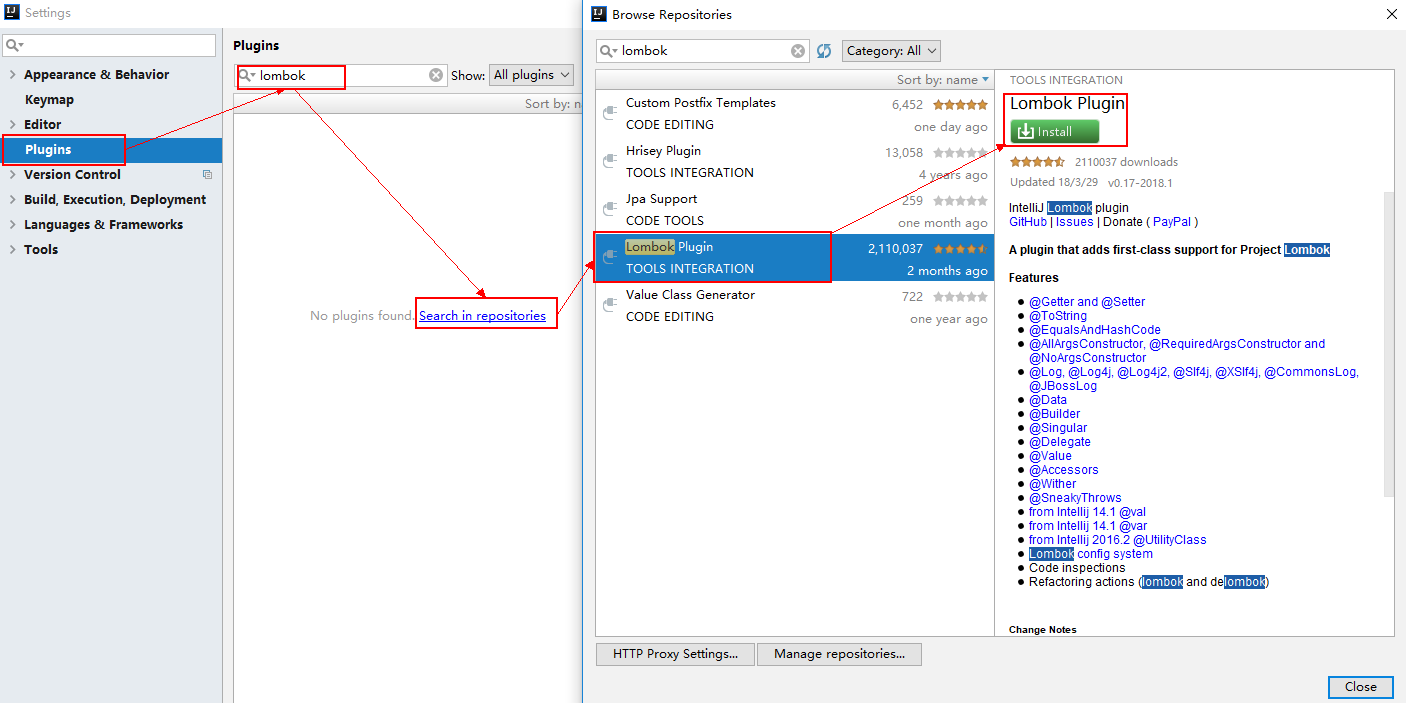Click the project-level icon next to Version Control
The height and width of the screenshot is (703, 1406).
click(x=207, y=175)
